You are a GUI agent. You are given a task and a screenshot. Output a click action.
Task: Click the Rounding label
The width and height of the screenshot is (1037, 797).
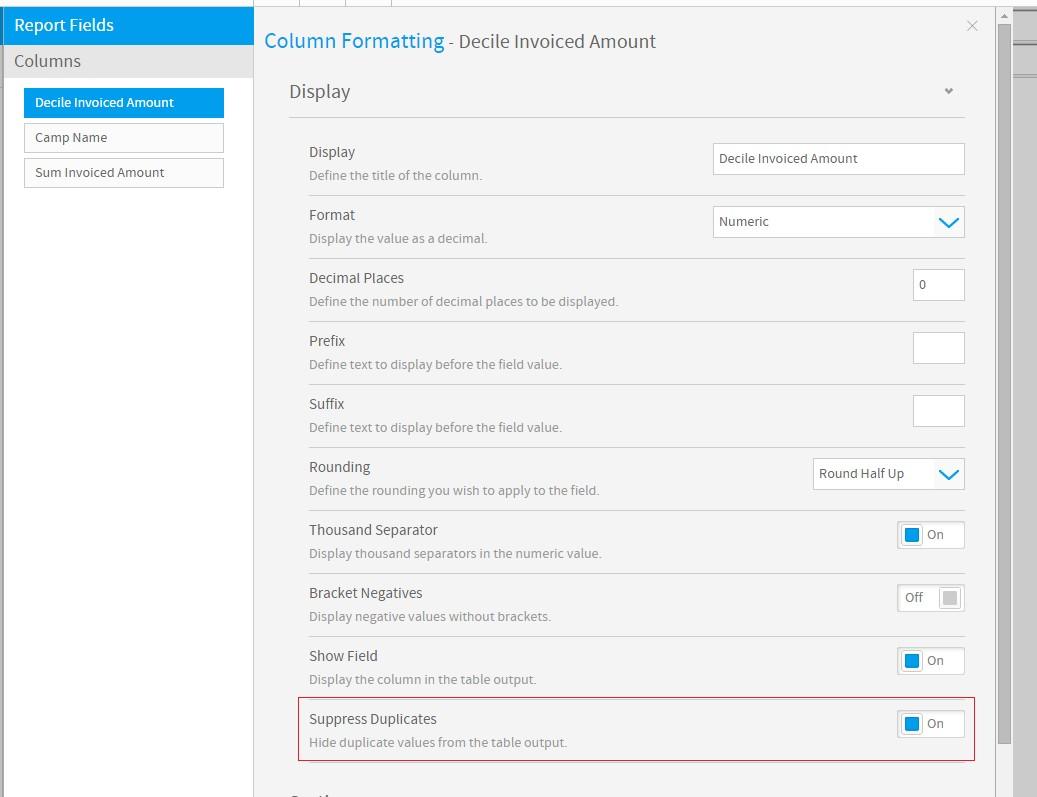[339, 467]
